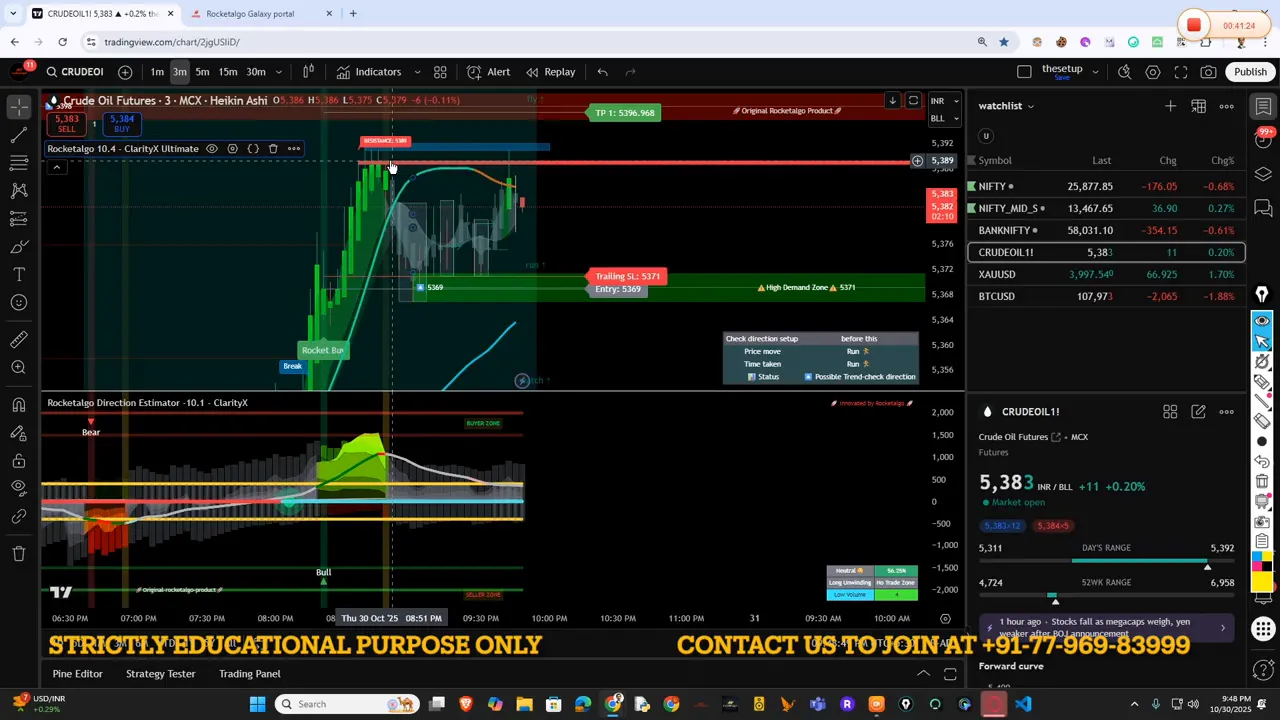The width and height of the screenshot is (1280, 720).
Task: Open the Strategy Tester tab
Action: [x=160, y=673]
